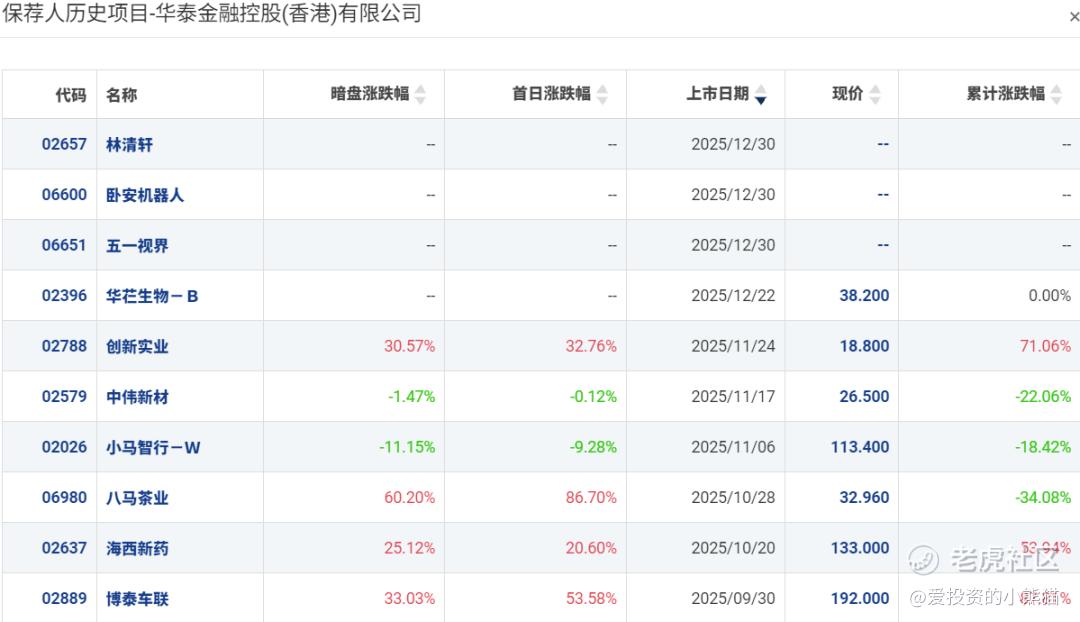Select -0.12% first-day change
1080x622 pixels.
[593, 396]
